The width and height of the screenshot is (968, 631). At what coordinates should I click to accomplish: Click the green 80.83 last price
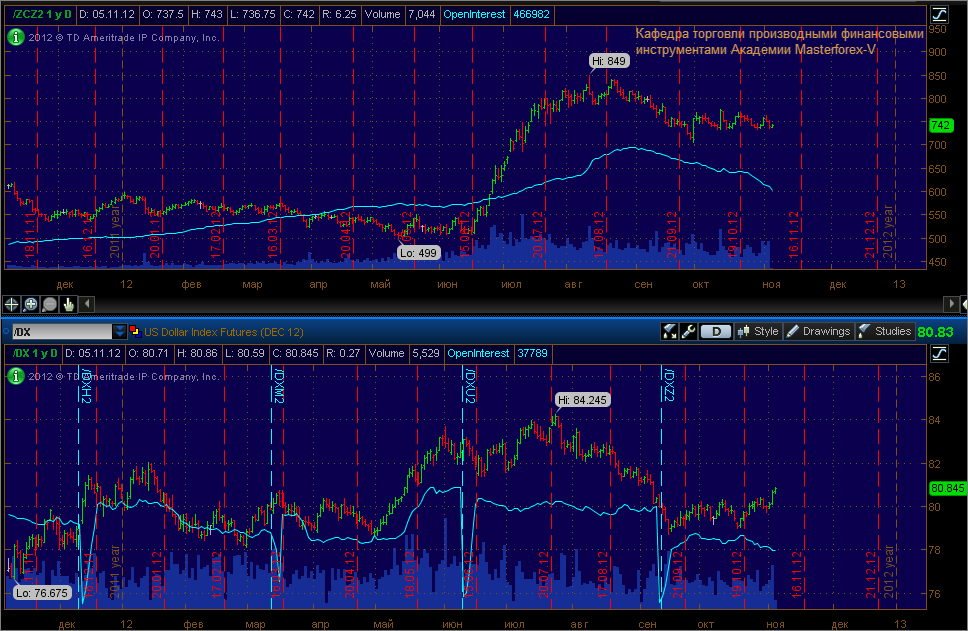[935, 332]
